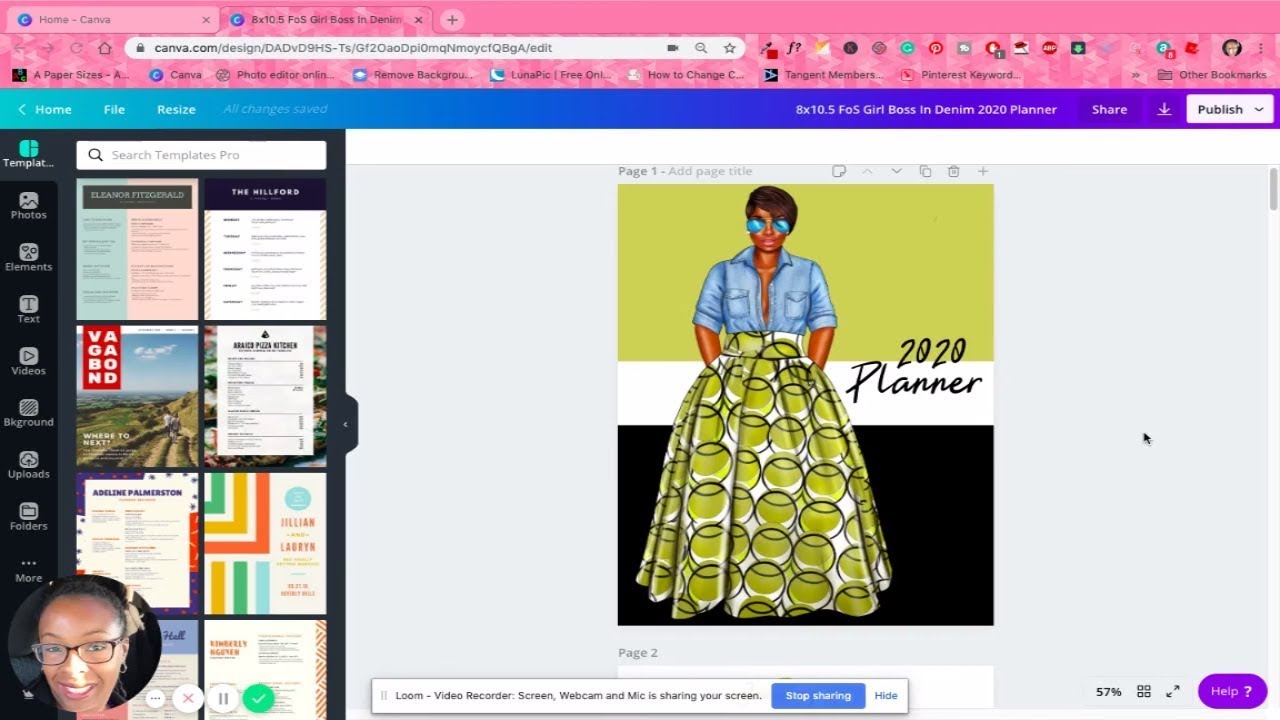Enter fullscreen presentation mode
Image resolution: width=1280 pixels, height=720 pixels.
click(1173, 691)
